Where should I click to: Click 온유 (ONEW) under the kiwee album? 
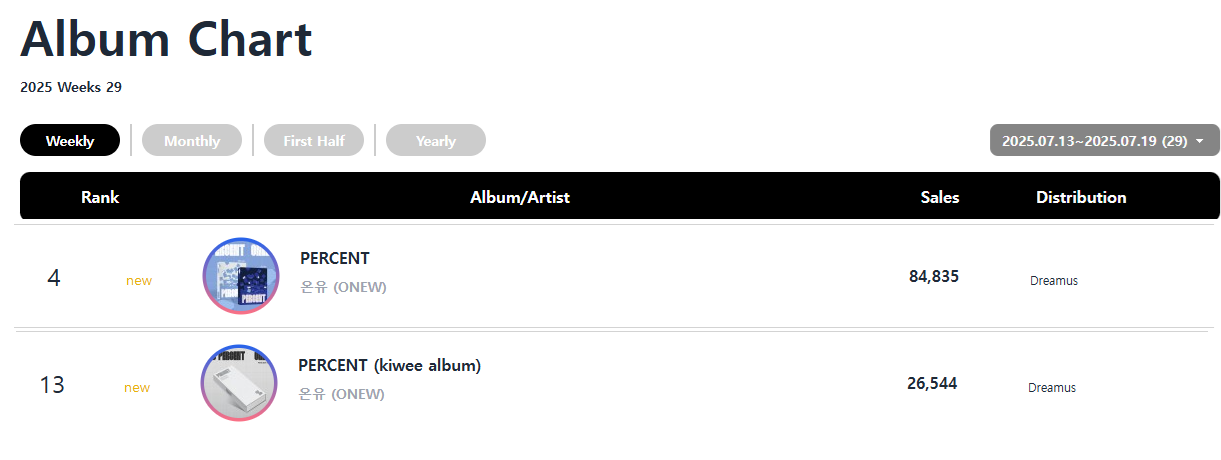341,395
